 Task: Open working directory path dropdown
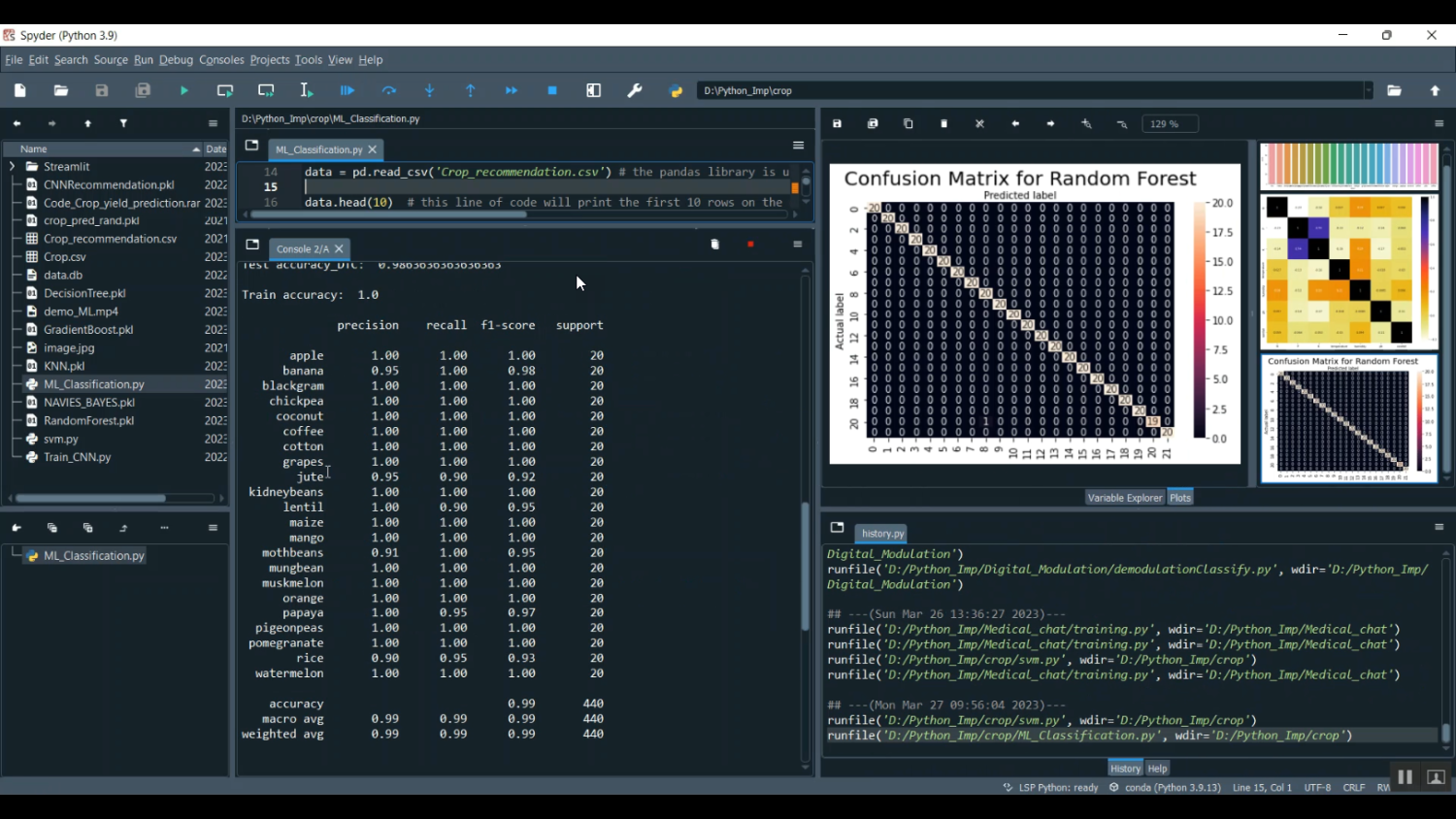point(1369,90)
